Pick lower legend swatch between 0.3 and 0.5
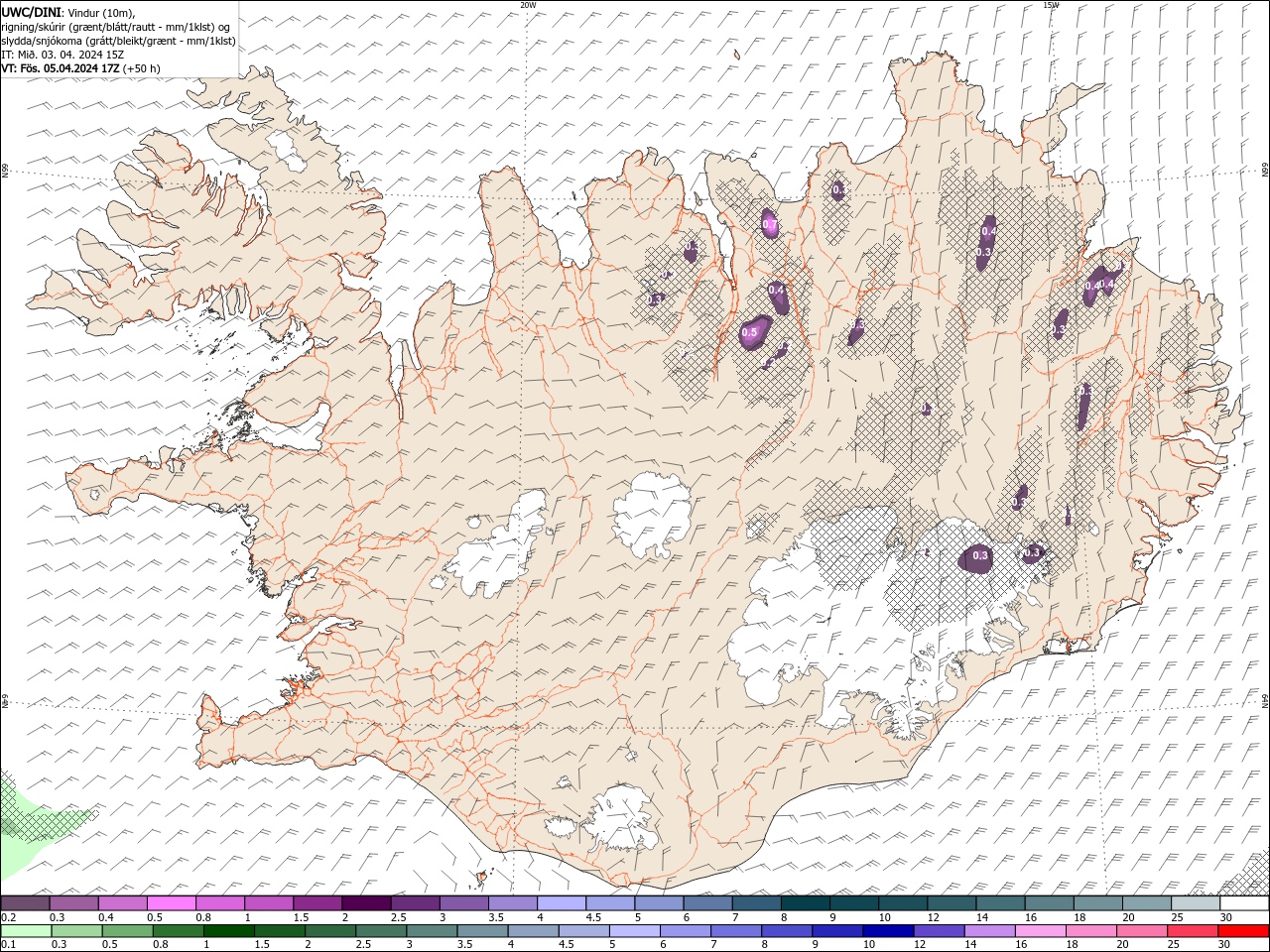 pos(76,931)
